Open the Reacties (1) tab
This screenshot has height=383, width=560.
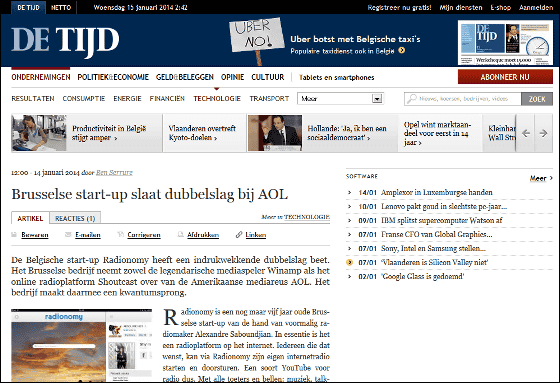coord(75,218)
